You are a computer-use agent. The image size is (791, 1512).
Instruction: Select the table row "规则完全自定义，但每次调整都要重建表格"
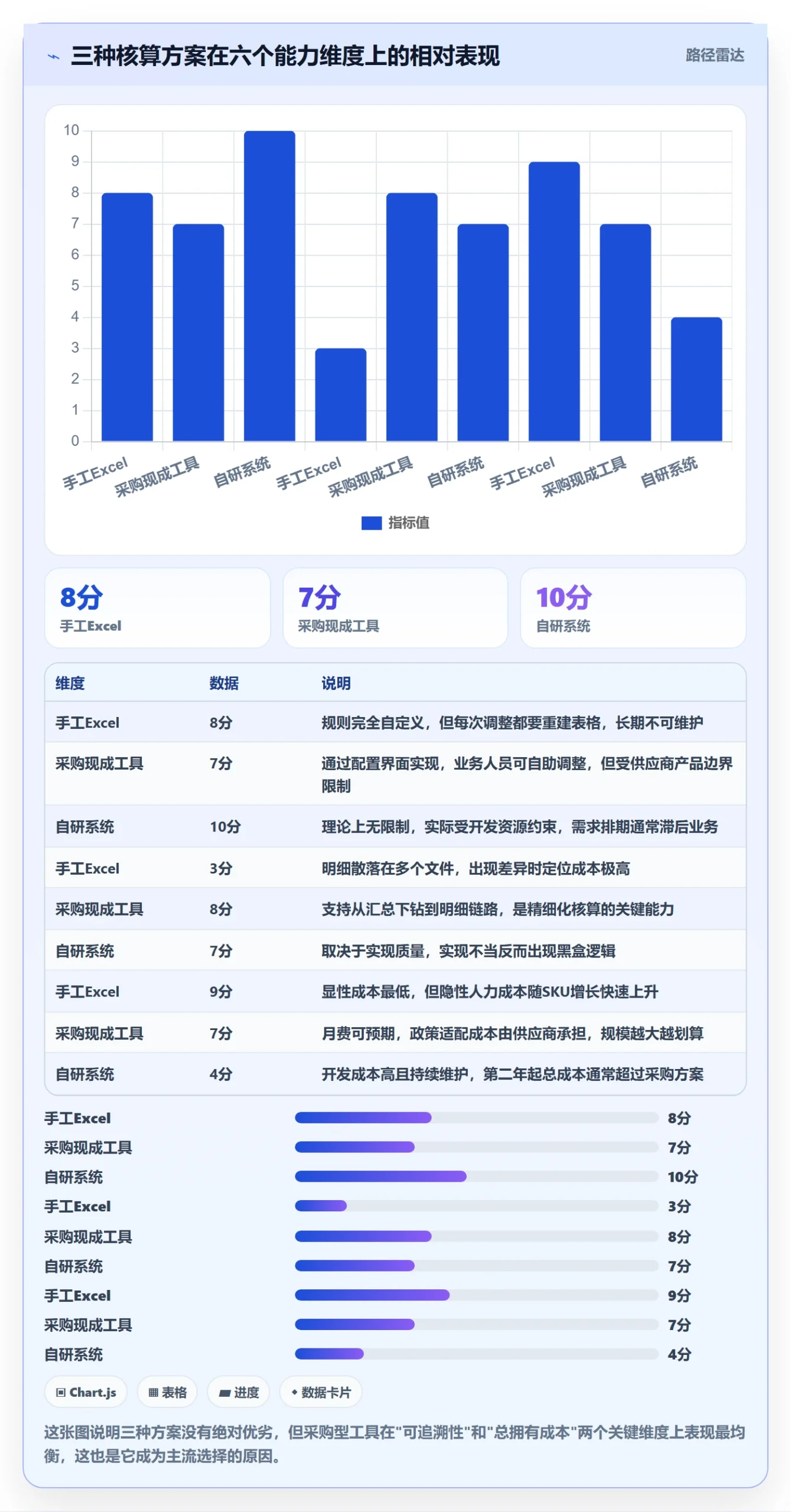point(395,722)
